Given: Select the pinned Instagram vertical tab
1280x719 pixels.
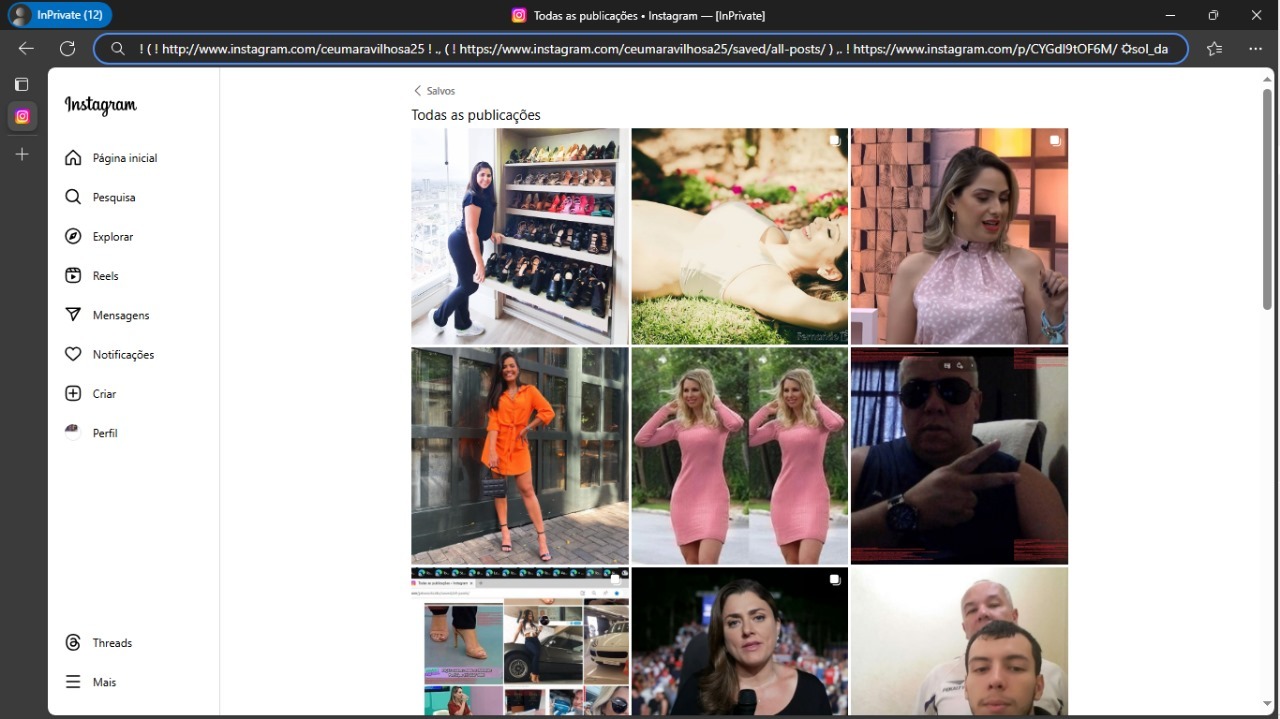Looking at the screenshot, I should 22,117.
